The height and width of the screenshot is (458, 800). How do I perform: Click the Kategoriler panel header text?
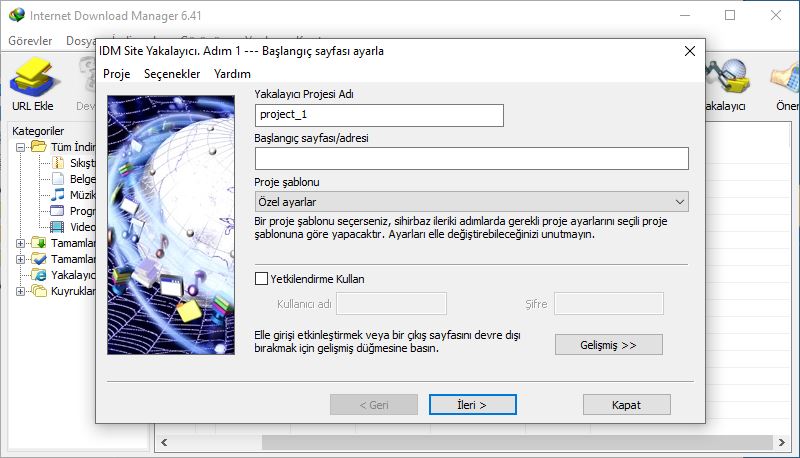click(38, 131)
